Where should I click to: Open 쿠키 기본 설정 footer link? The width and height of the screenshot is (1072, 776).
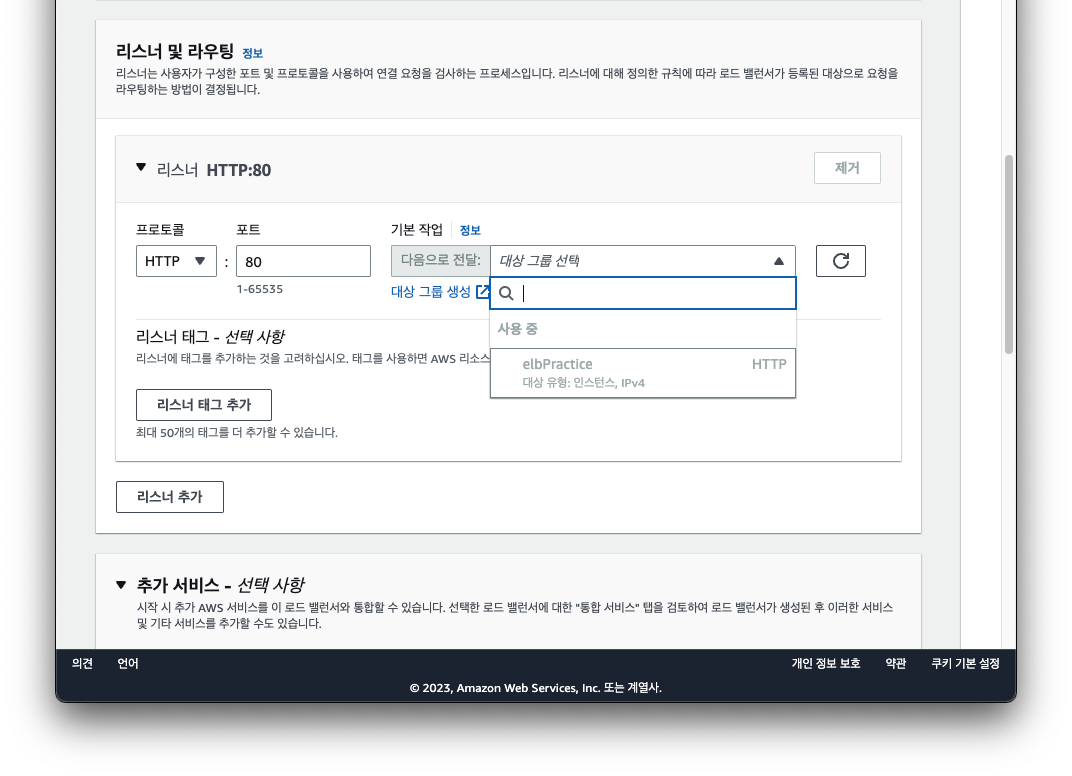click(965, 663)
